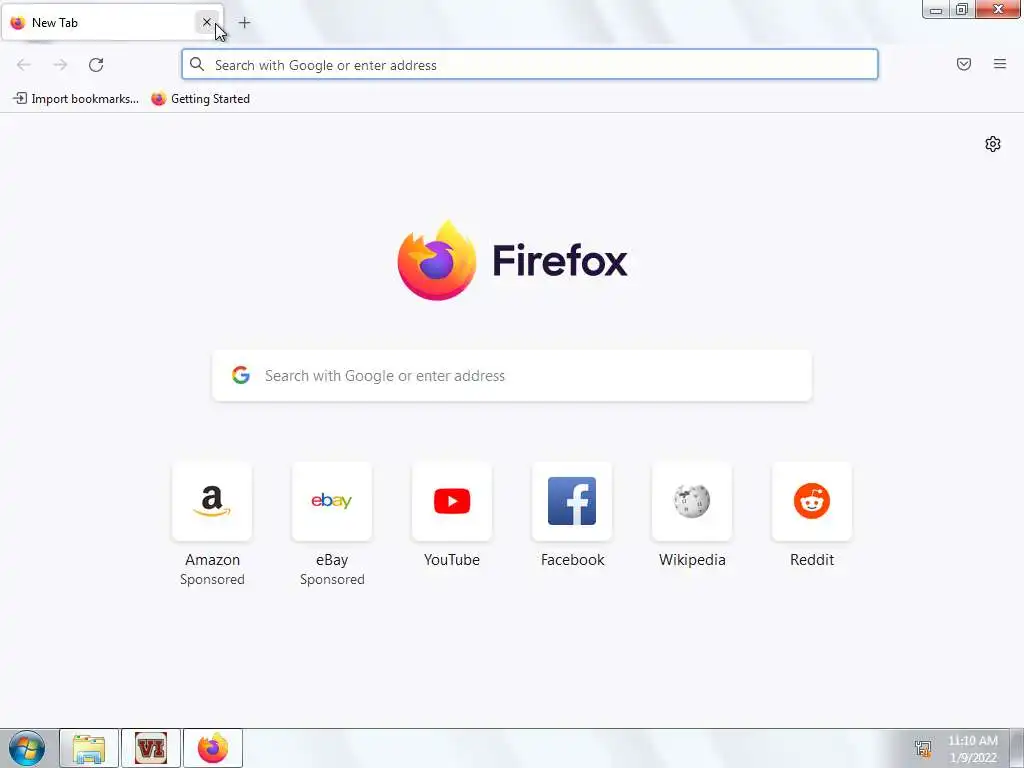Screen dimensions: 1024x768
Task: Open the eBay sponsored shortcut
Action: click(x=332, y=502)
